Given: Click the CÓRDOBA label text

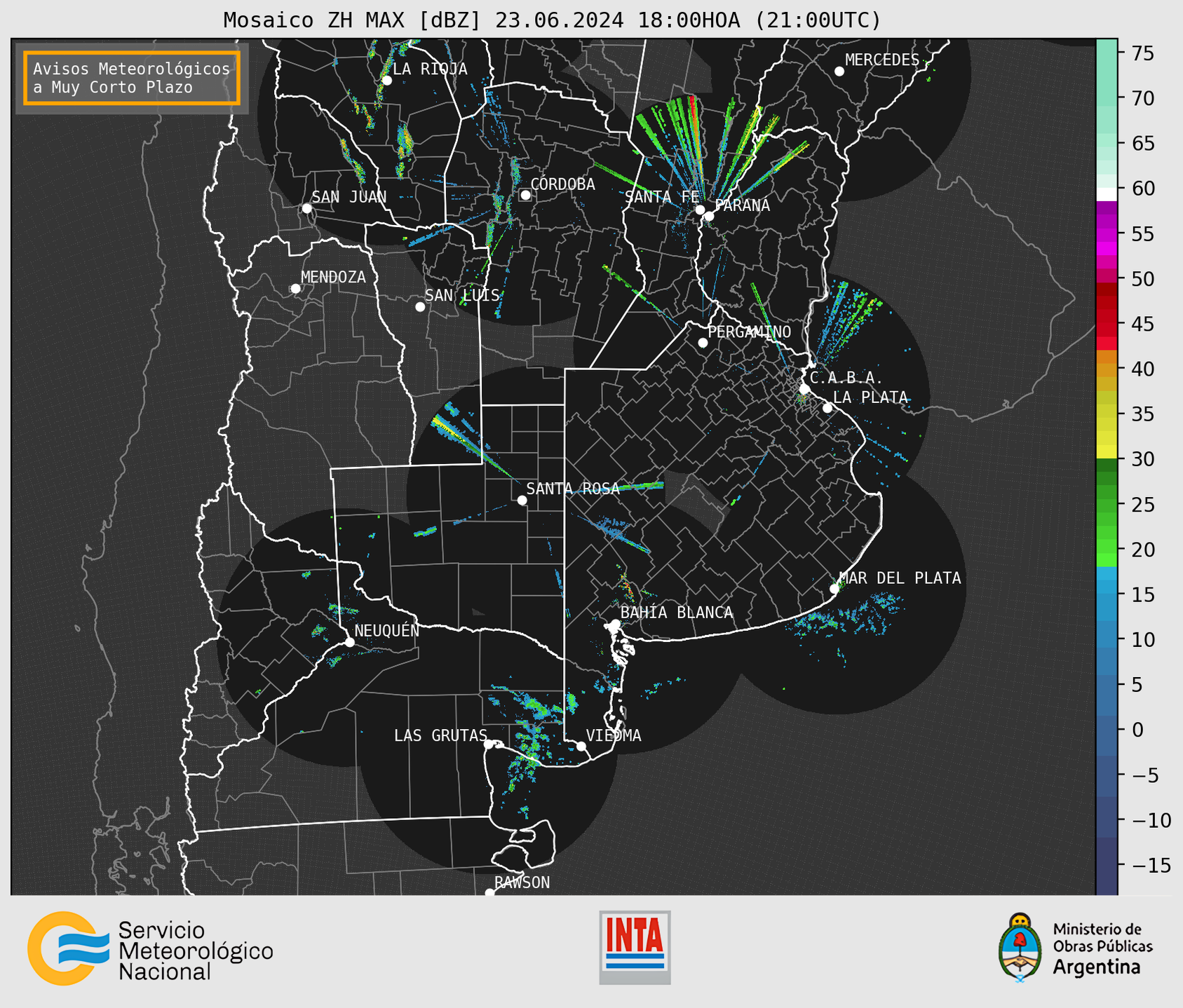Looking at the screenshot, I should [x=562, y=184].
